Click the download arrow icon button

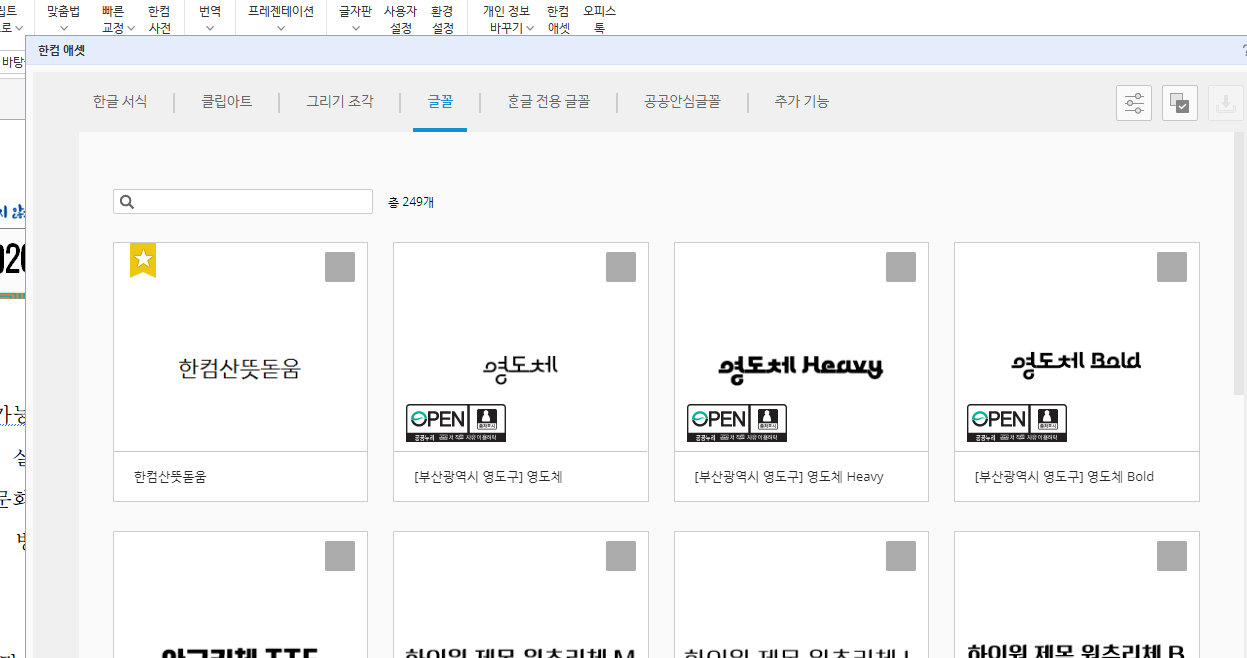pos(1226,103)
